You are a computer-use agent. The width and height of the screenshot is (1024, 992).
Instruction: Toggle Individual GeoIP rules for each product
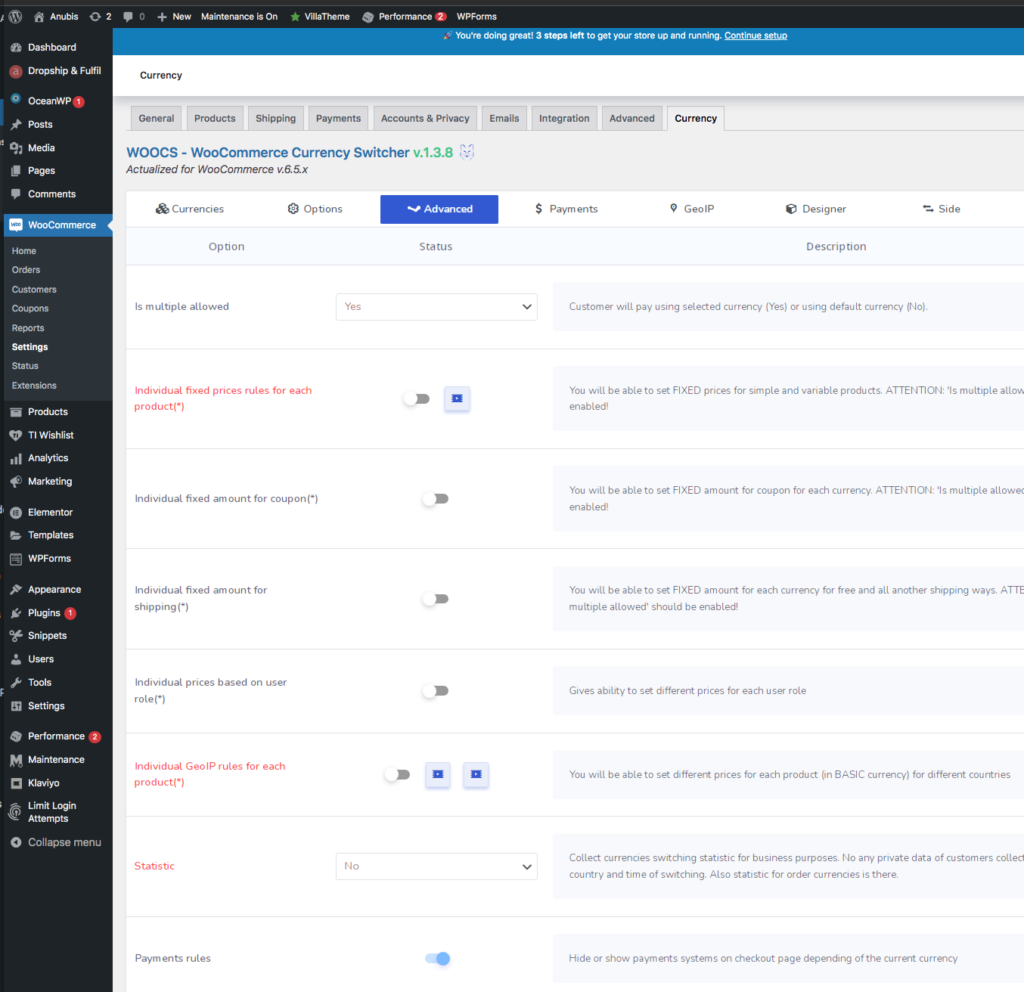click(397, 775)
